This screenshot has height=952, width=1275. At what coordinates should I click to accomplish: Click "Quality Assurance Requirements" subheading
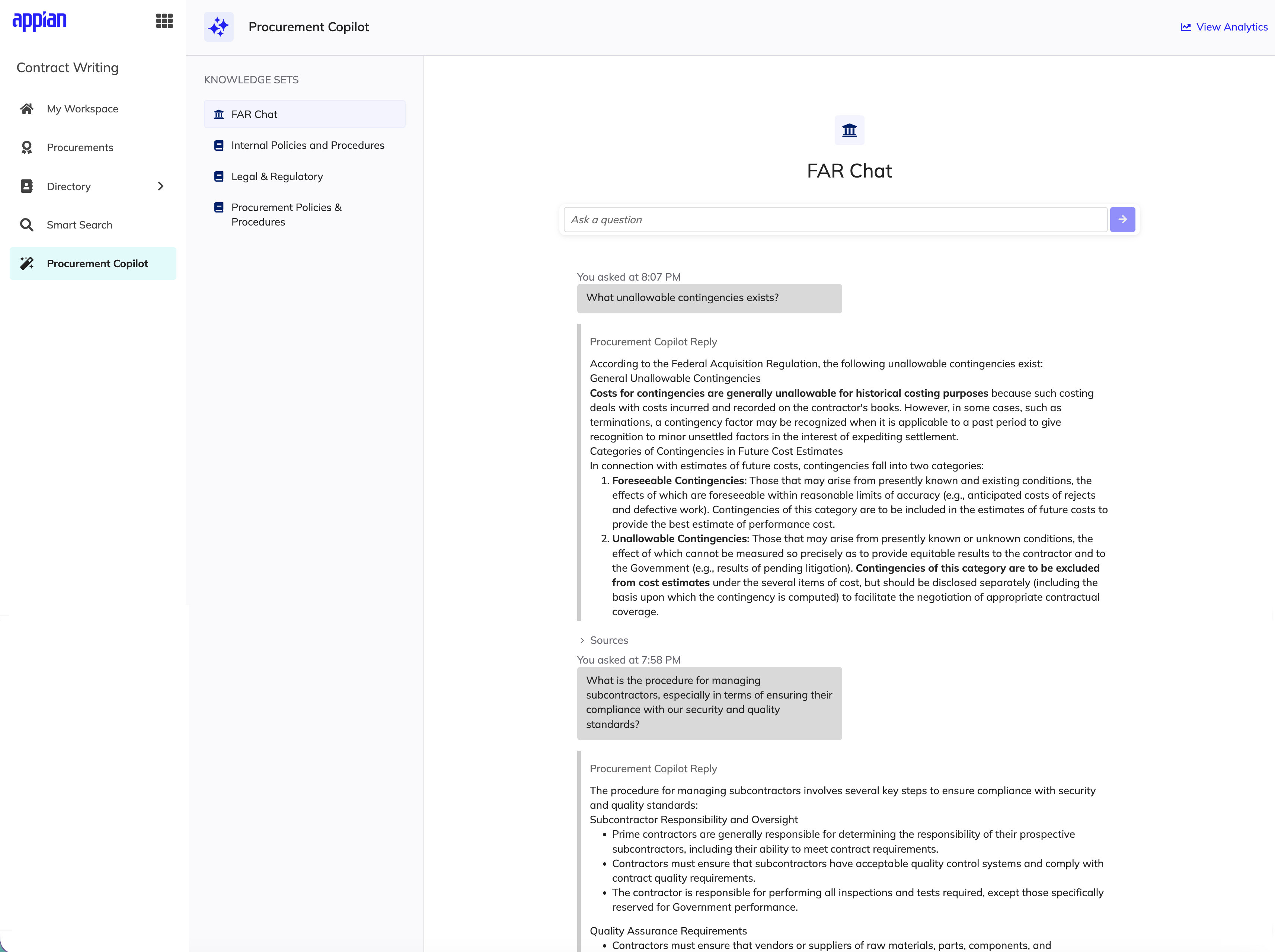pos(668,931)
